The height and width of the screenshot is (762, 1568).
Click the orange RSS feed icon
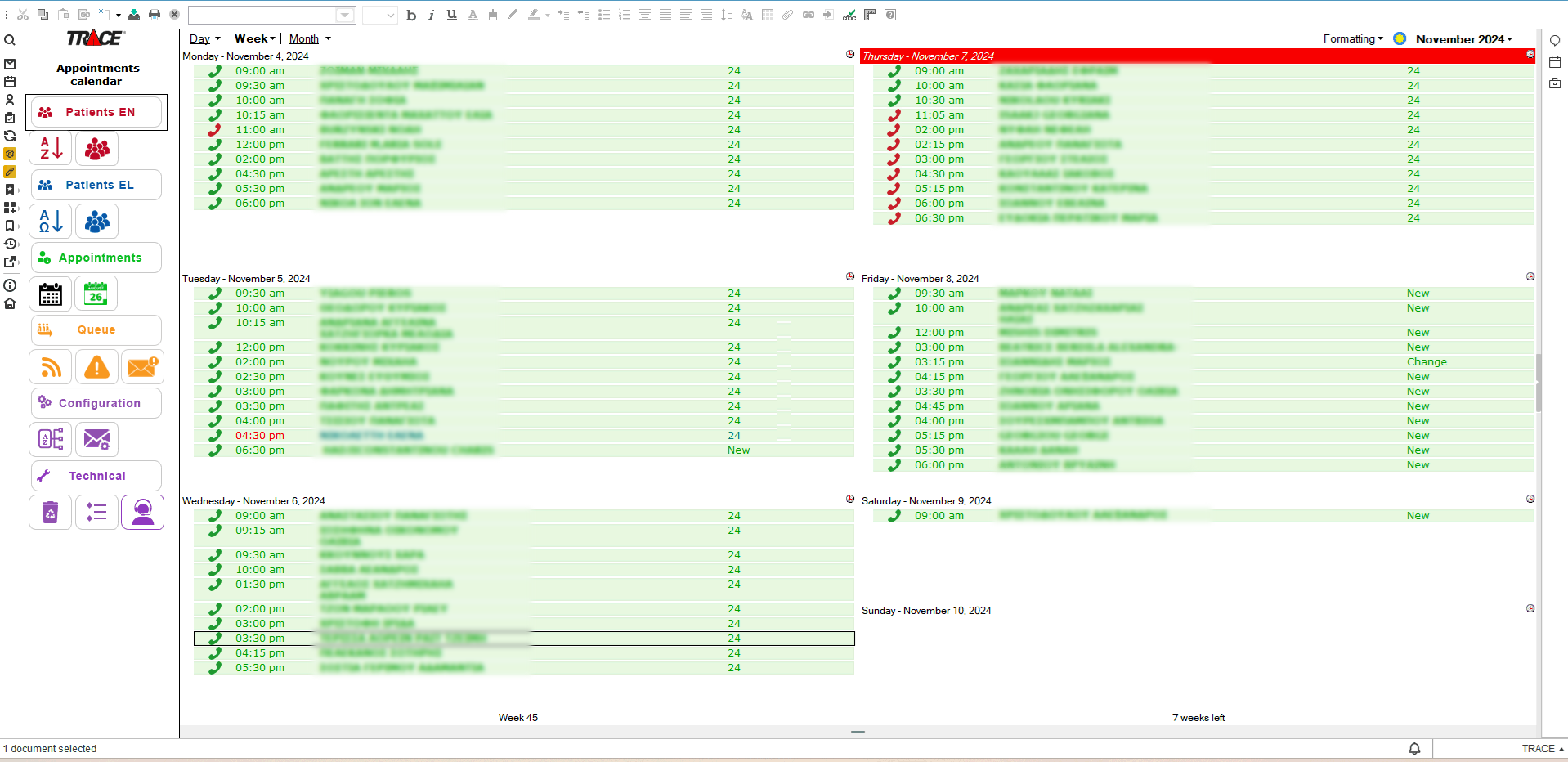coord(51,367)
